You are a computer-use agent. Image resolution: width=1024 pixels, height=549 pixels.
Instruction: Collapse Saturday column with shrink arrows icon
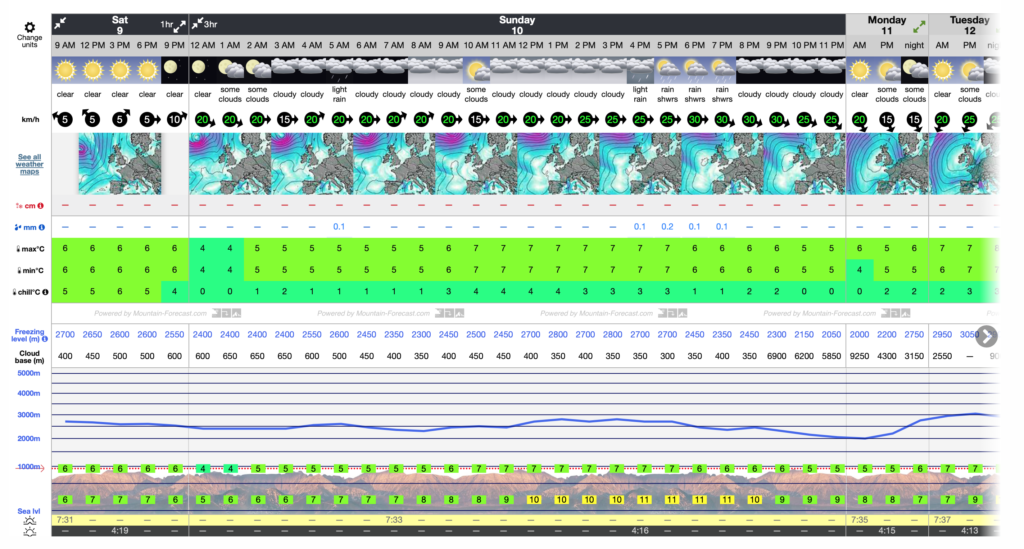pos(62,23)
